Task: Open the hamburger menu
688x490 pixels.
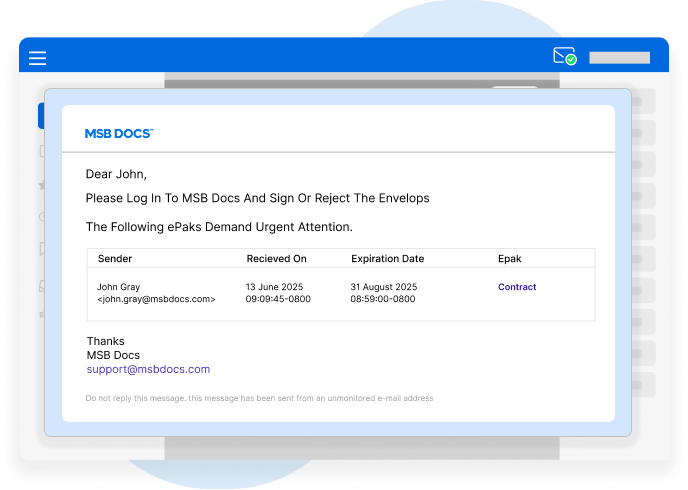Action: [37, 58]
